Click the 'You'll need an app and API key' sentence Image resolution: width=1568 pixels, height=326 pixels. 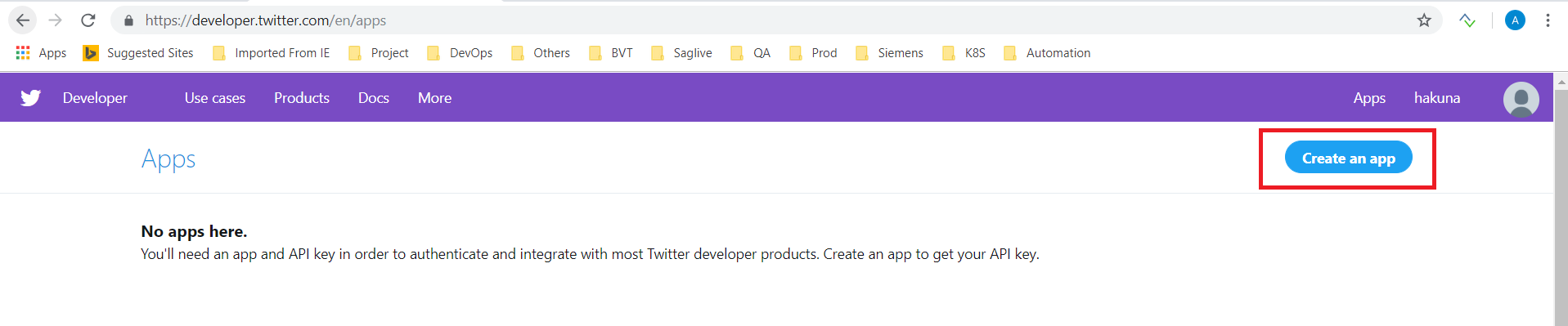point(590,254)
